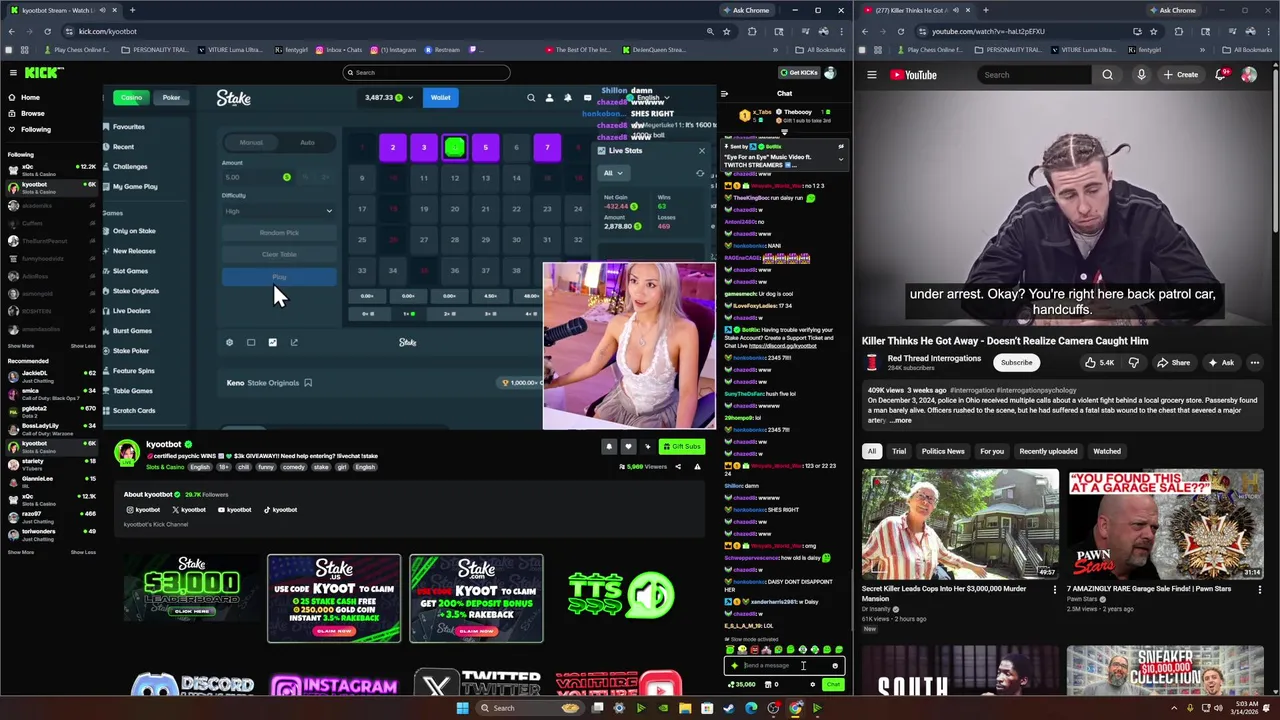The image size is (1280, 720).
Task: Toggle Stake theatre mode icon
Action: [251, 342]
